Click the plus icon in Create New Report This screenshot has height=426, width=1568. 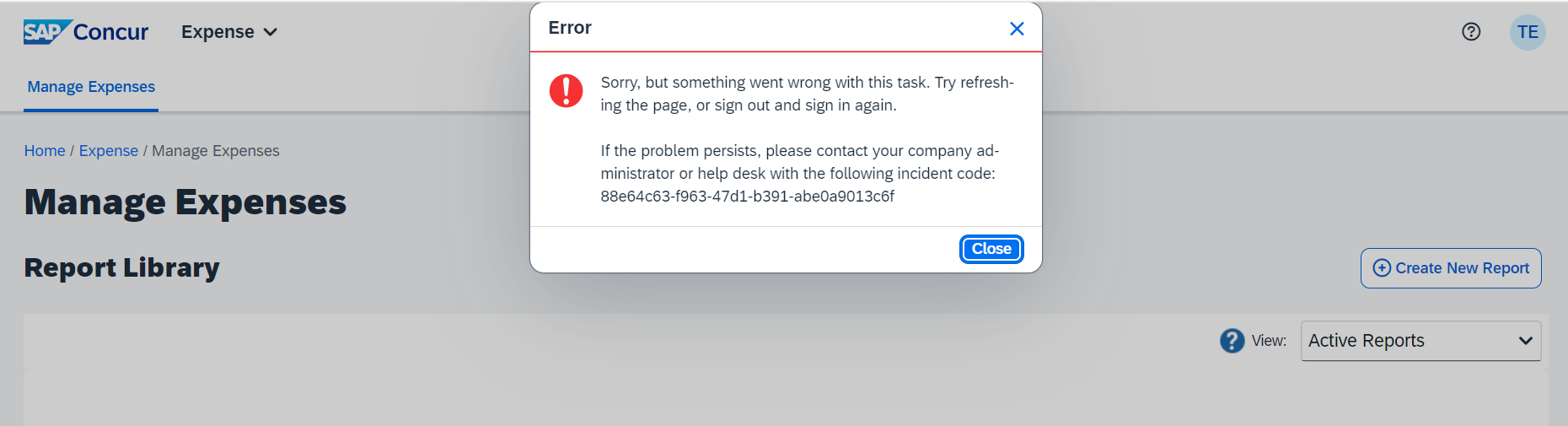point(1382,268)
